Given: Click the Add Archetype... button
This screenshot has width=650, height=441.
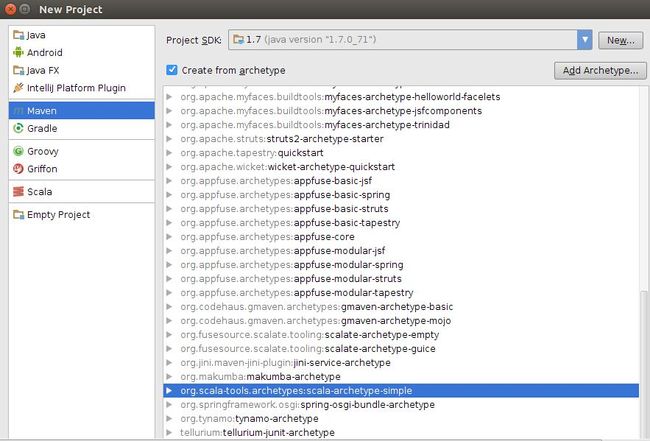Looking at the screenshot, I should pos(600,70).
